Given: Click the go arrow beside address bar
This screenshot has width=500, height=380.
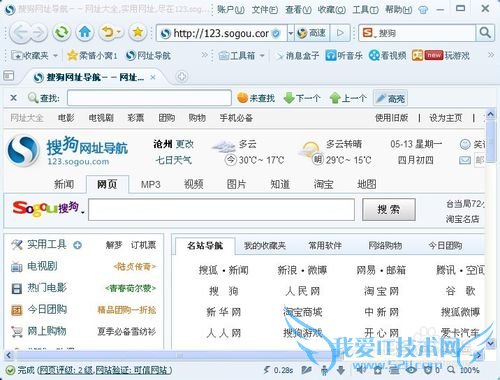Looking at the screenshot, I should click(x=340, y=33).
